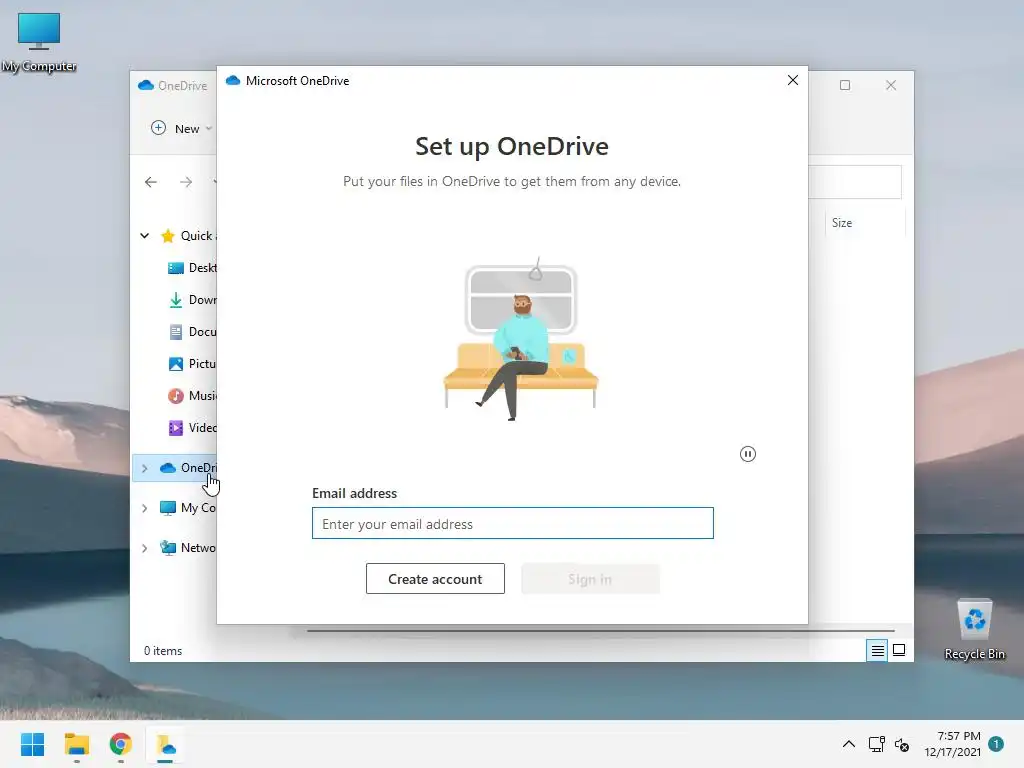Go forward using the forward arrow in File Explorer
Screen dimensions: 1024x768
(186, 182)
